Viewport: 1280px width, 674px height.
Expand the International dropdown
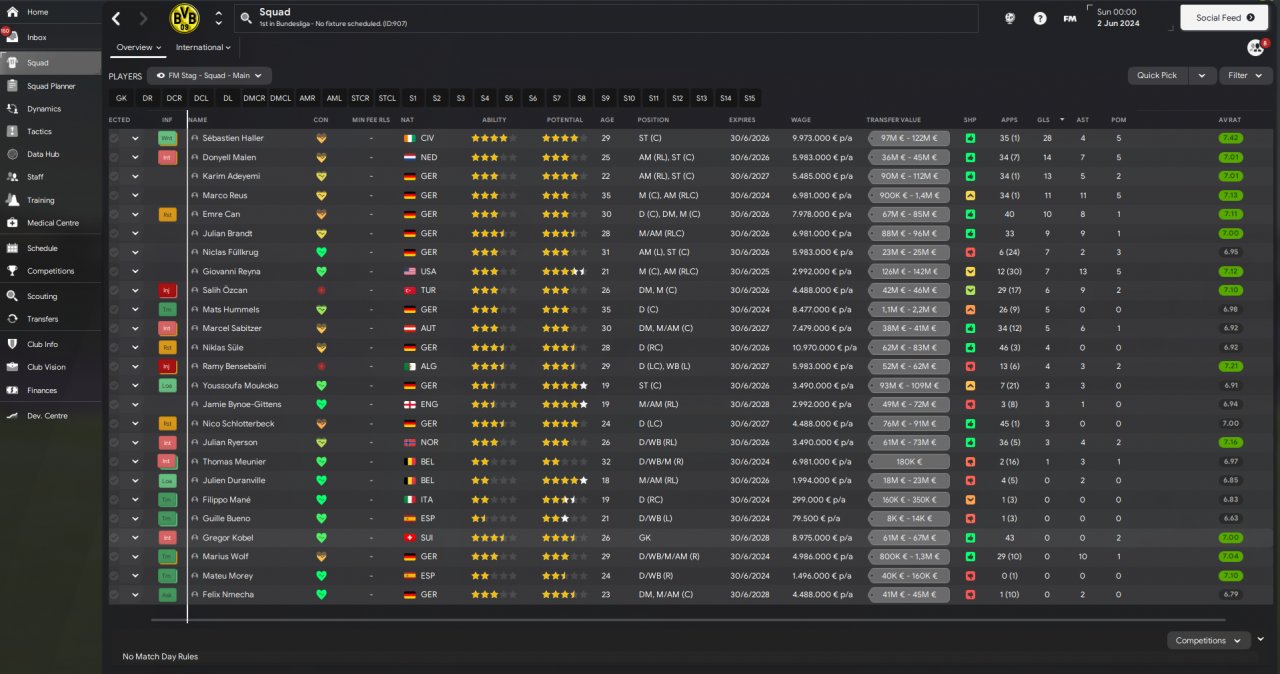[203, 47]
